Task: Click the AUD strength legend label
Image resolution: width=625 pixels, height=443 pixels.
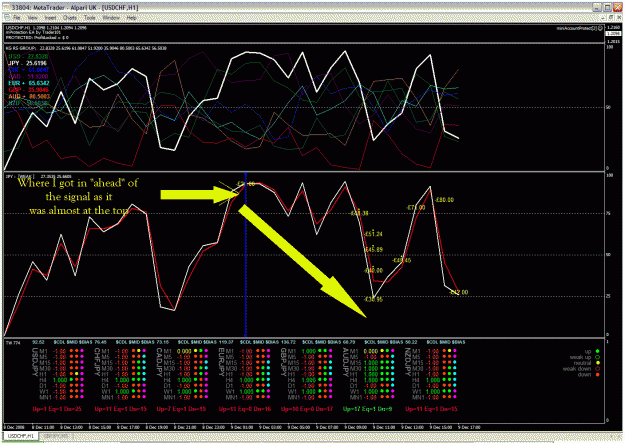Action: pos(29,96)
